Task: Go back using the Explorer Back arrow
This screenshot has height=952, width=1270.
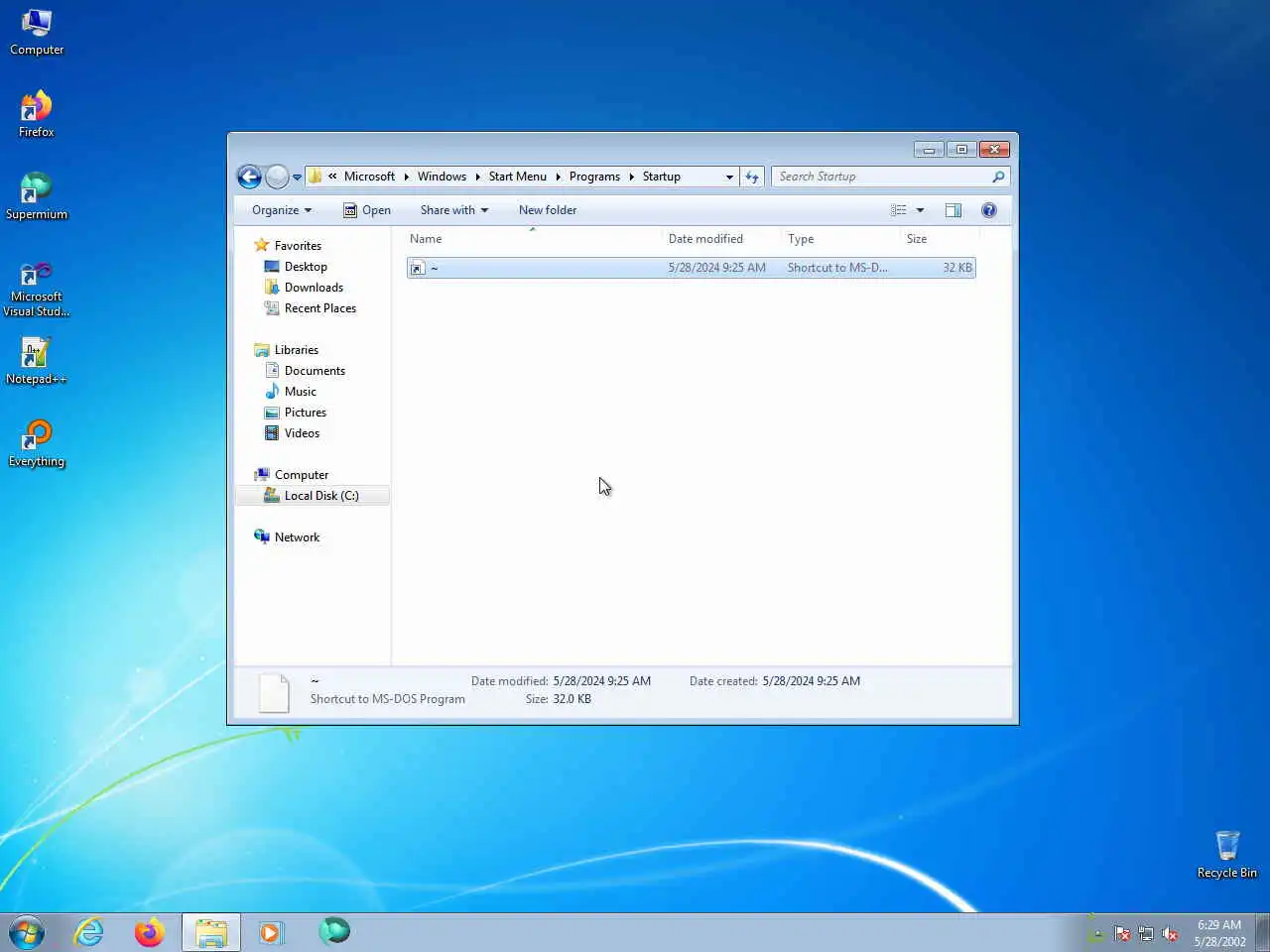Action: pyautogui.click(x=250, y=177)
